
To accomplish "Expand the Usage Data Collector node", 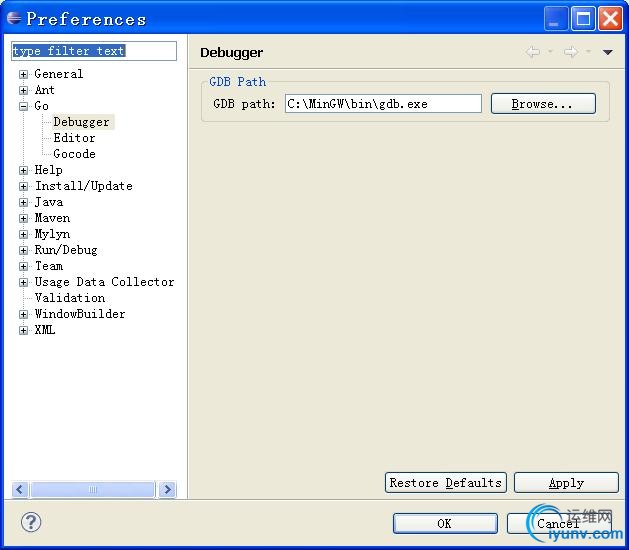I will pos(23,282).
